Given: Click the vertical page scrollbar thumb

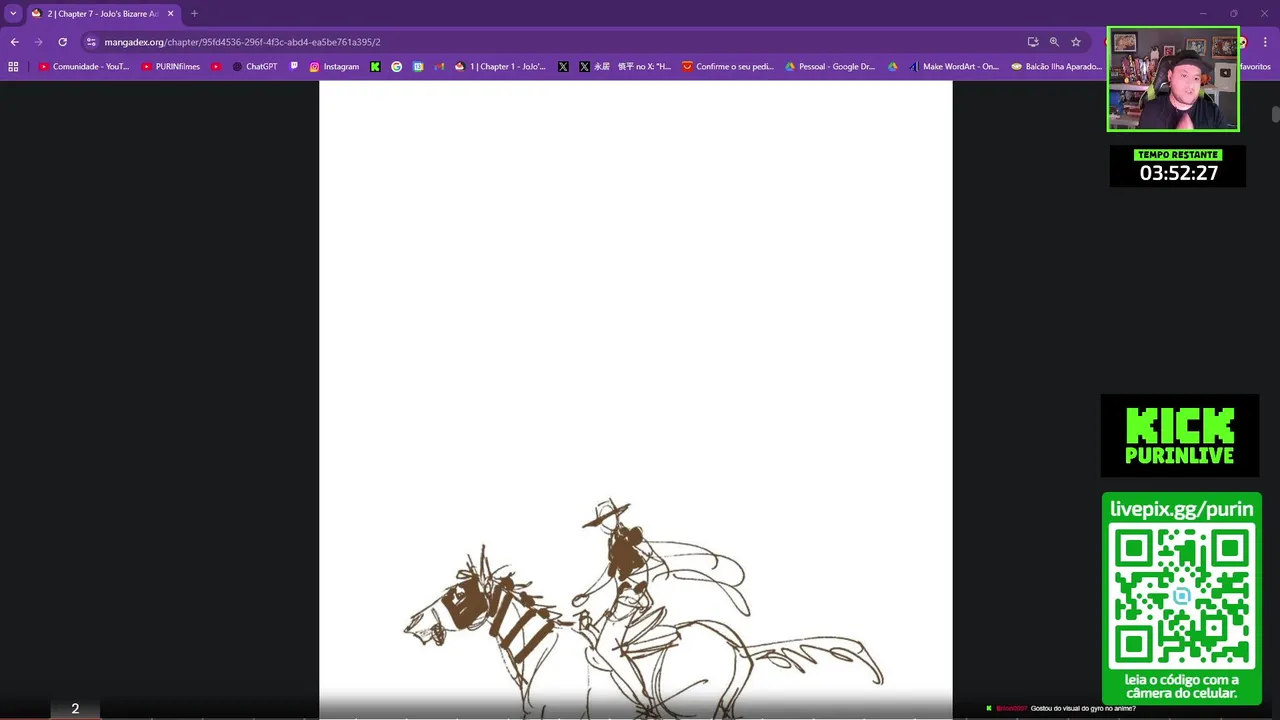Looking at the screenshot, I should [1275, 113].
